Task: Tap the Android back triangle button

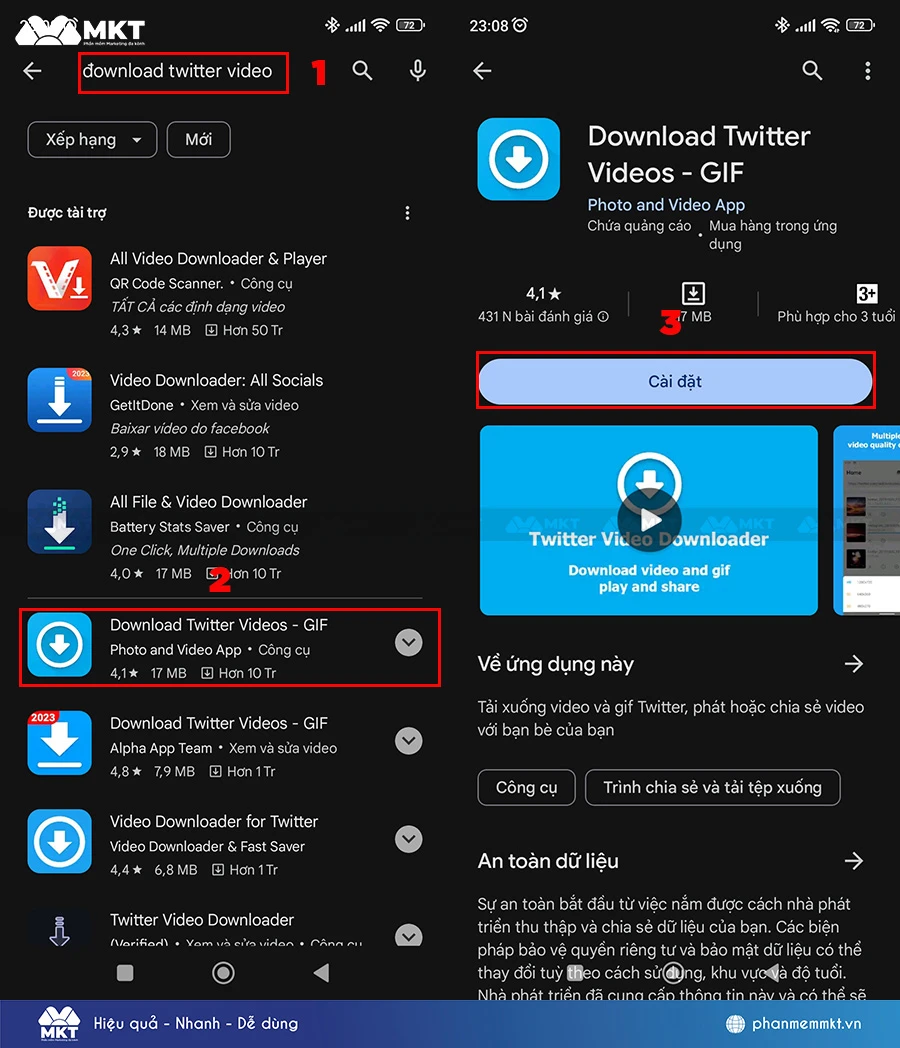Action: point(321,972)
